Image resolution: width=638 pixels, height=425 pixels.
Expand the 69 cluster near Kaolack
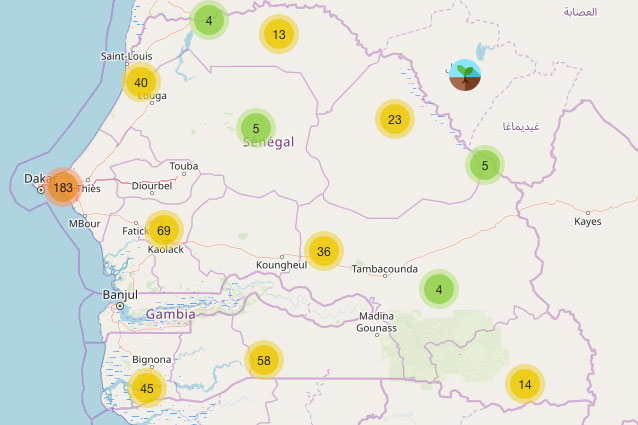point(164,231)
